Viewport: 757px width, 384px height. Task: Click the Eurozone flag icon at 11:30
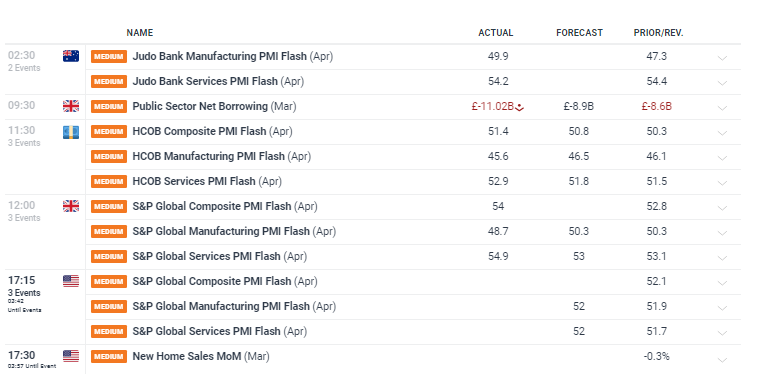71,132
